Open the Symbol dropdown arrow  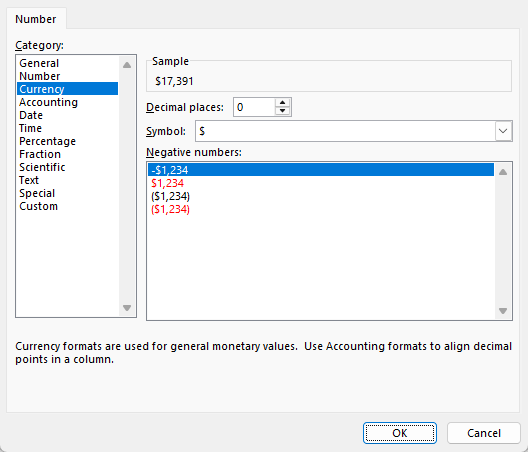click(x=503, y=131)
